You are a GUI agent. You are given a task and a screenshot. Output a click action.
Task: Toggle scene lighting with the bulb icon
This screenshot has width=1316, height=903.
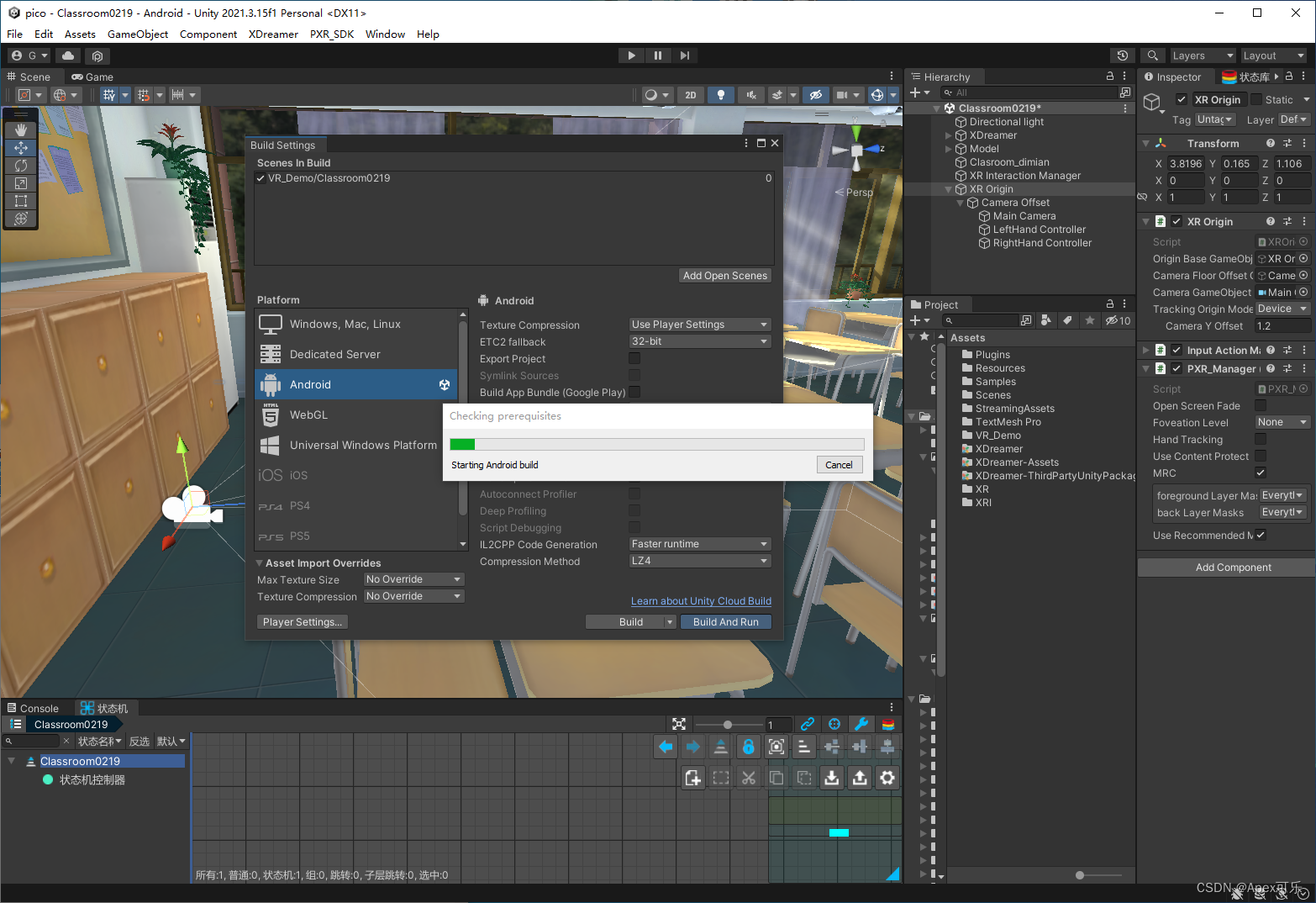pyautogui.click(x=720, y=95)
